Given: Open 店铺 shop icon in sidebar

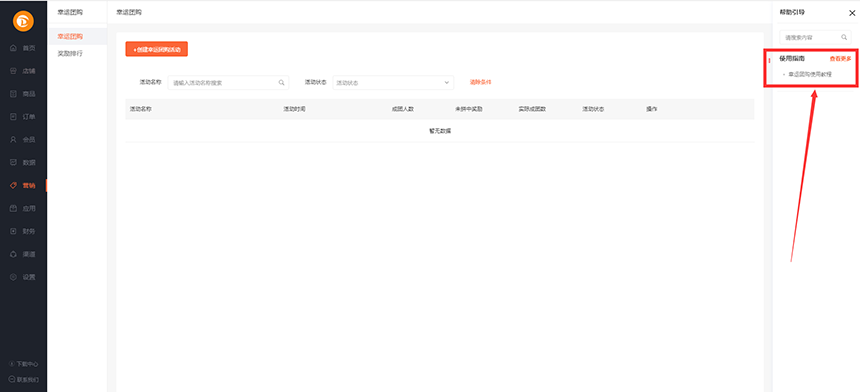Looking at the screenshot, I should tap(14, 71).
